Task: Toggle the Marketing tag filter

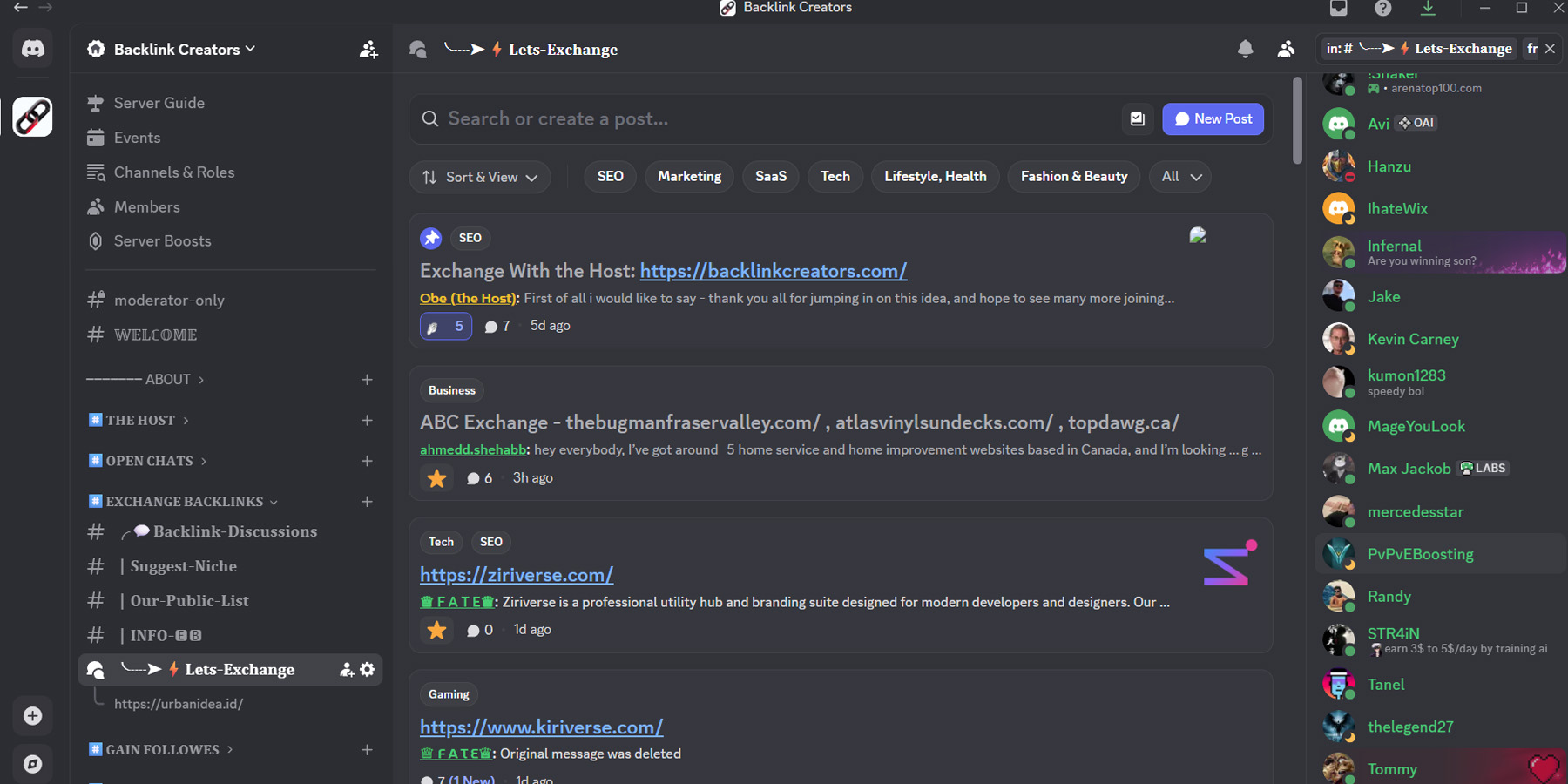Action: point(689,177)
